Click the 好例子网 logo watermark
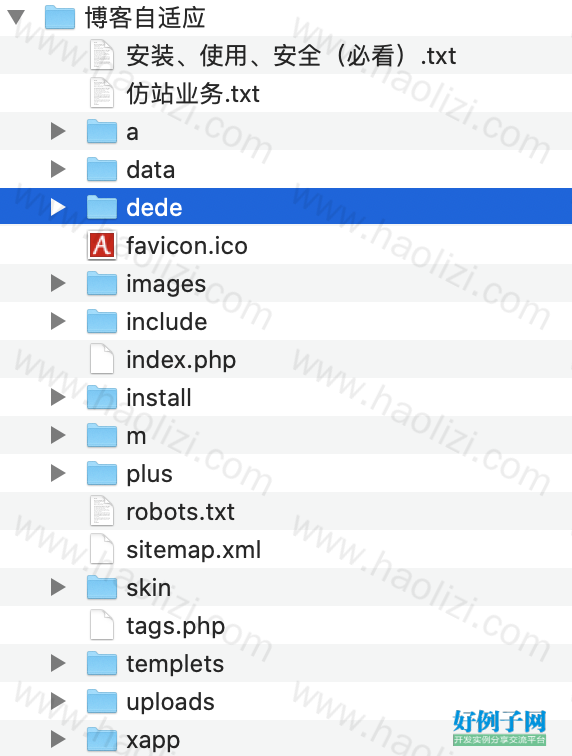 [499, 727]
